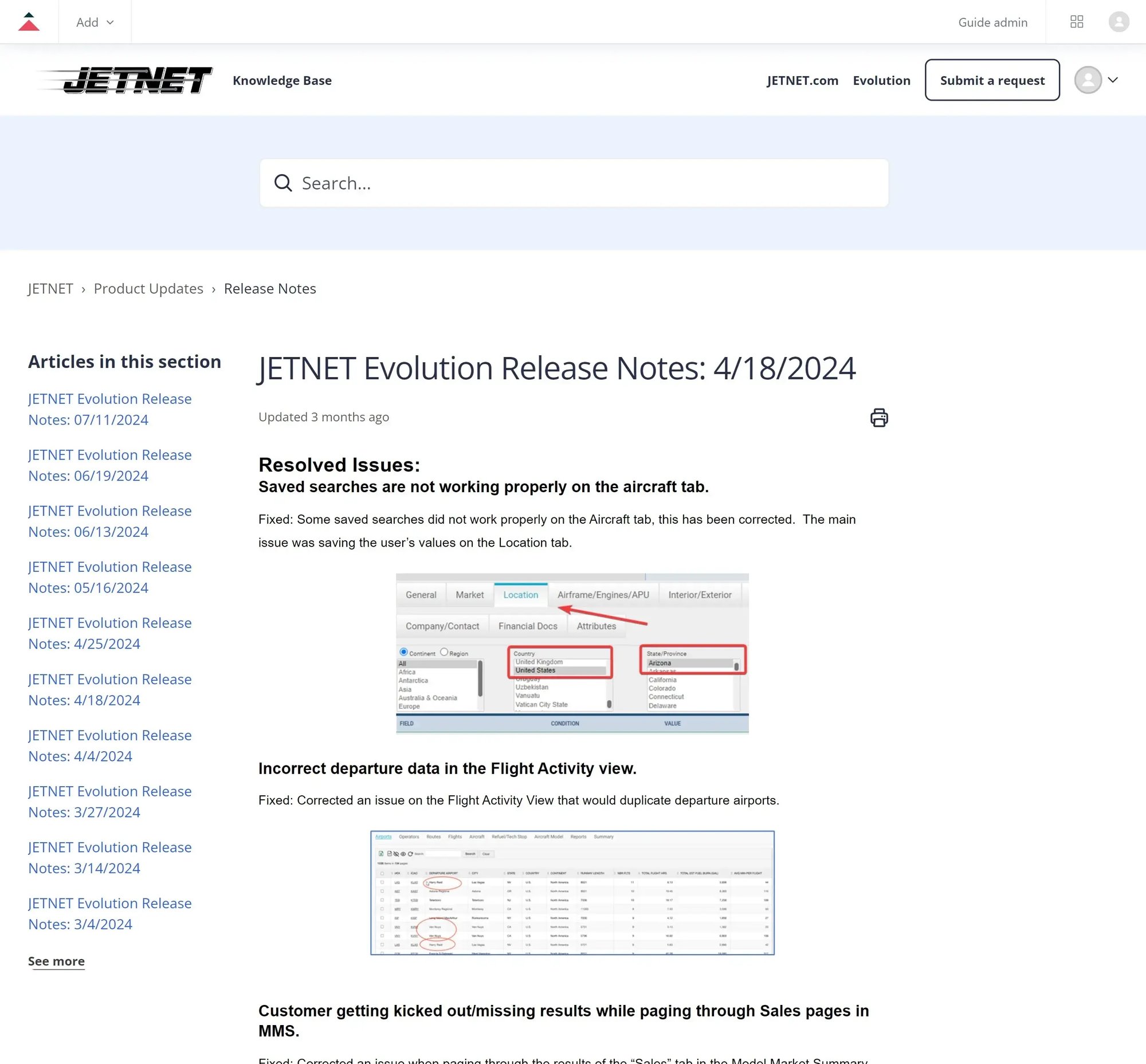
Task: Click the Guide admin link
Action: click(x=993, y=22)
